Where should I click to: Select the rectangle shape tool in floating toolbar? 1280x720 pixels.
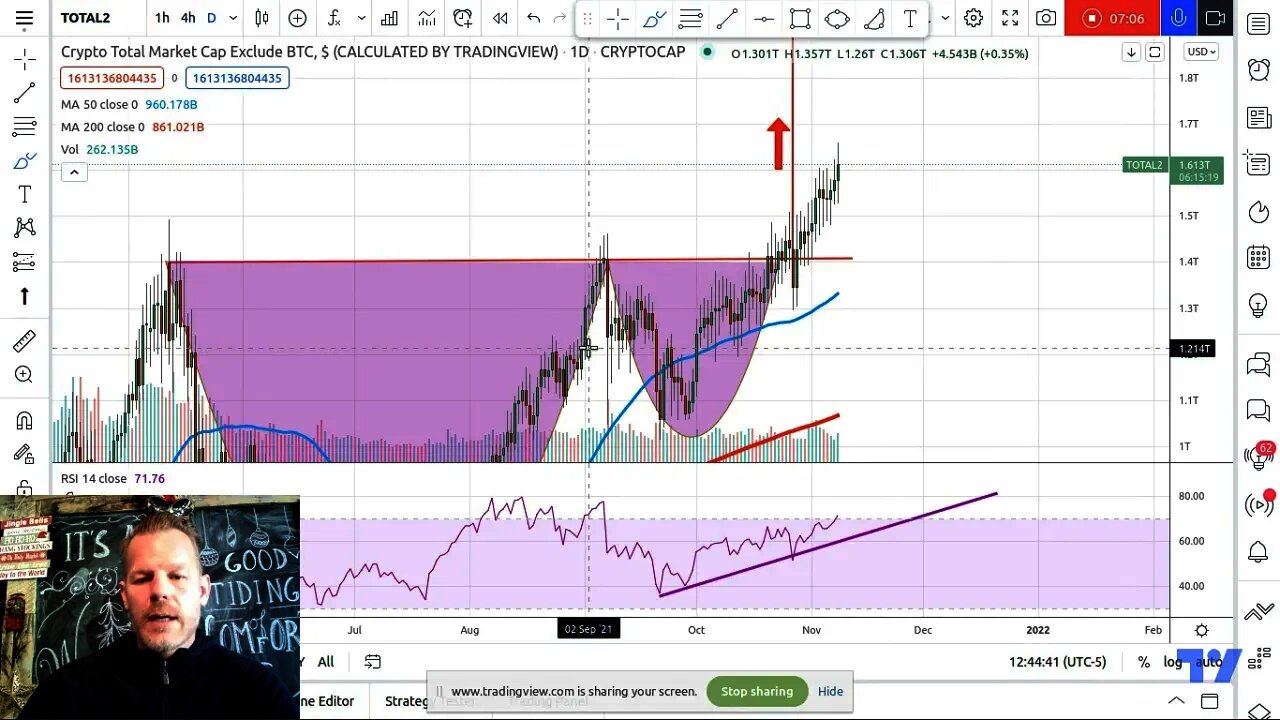pyautogui.click(x=800, y=18)
